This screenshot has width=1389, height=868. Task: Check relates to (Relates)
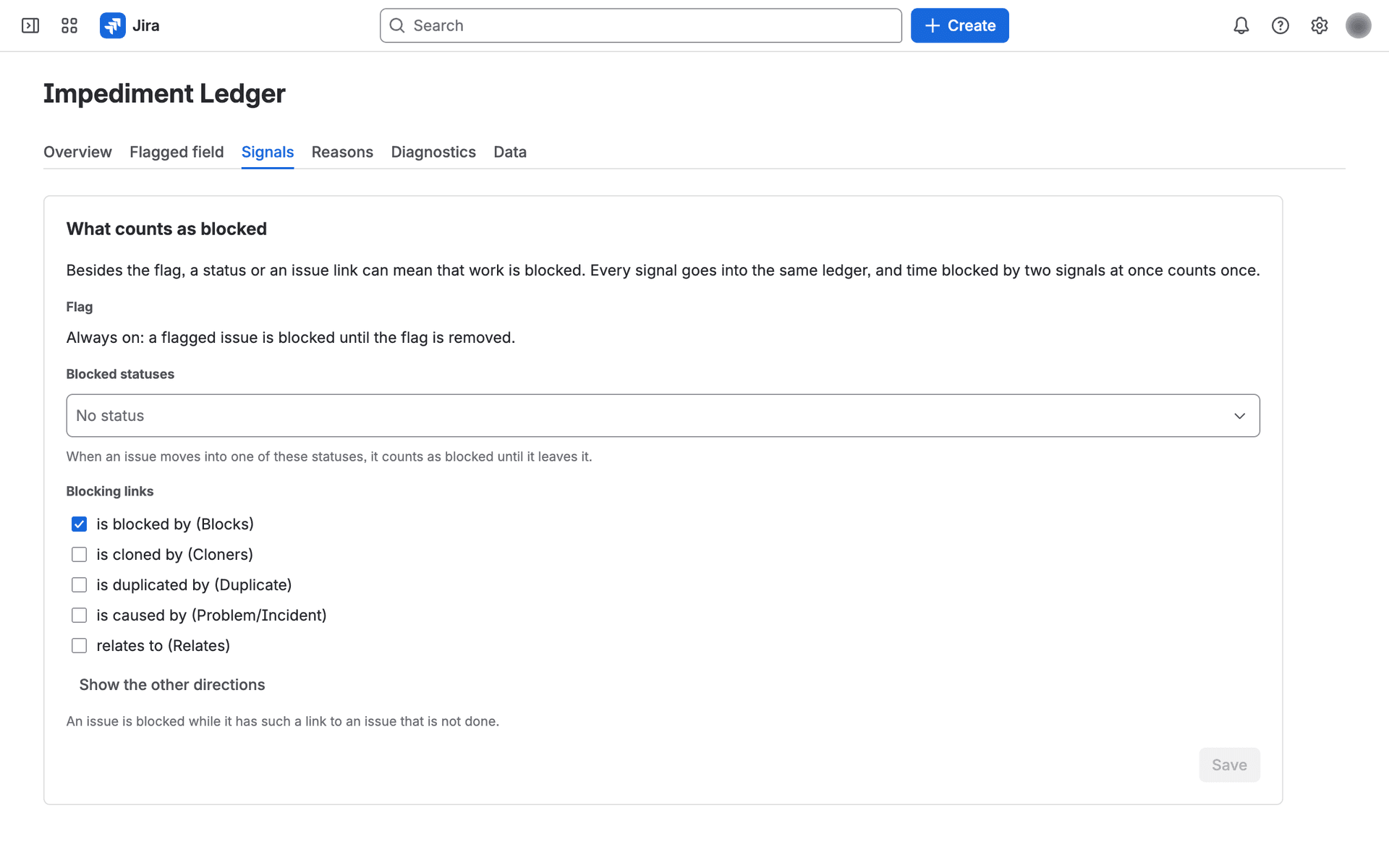tap(80, 646)
